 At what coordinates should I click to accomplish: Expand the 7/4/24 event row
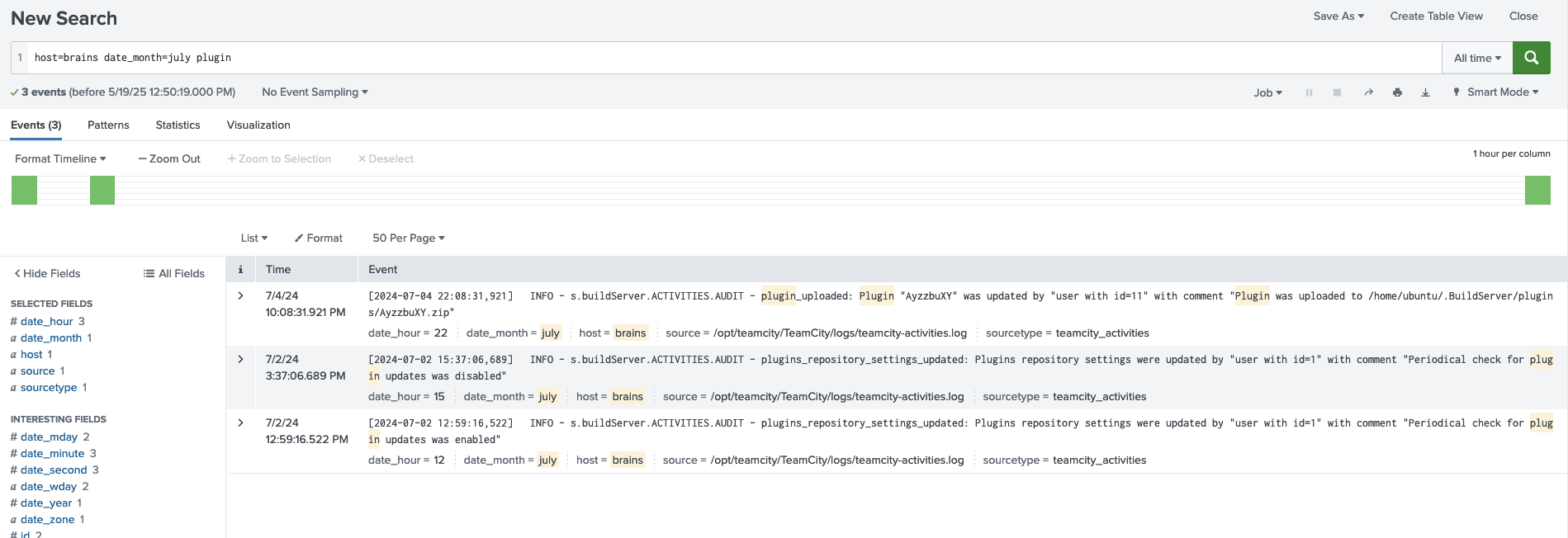point(240,295)
